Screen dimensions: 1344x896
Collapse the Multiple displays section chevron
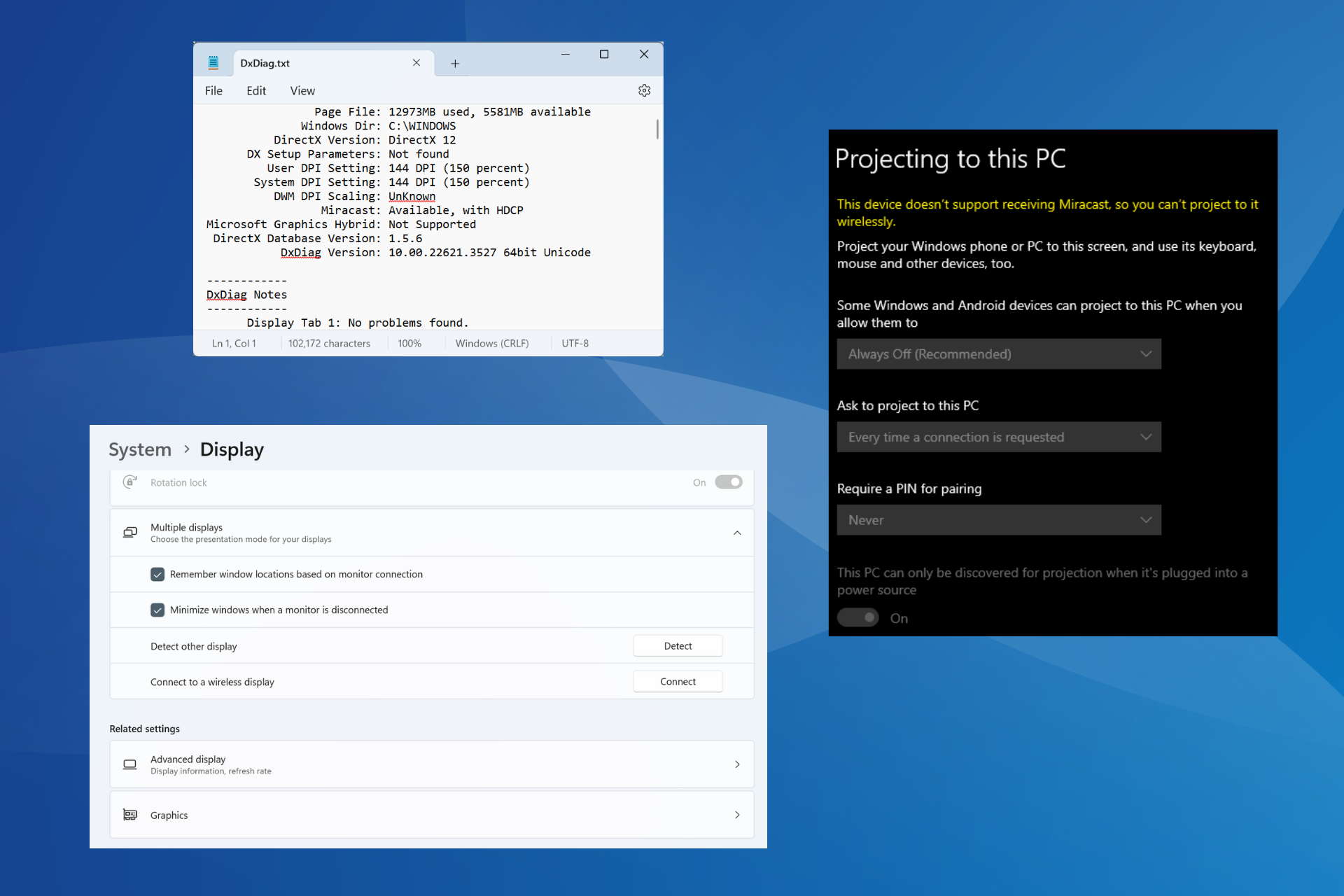737,533
